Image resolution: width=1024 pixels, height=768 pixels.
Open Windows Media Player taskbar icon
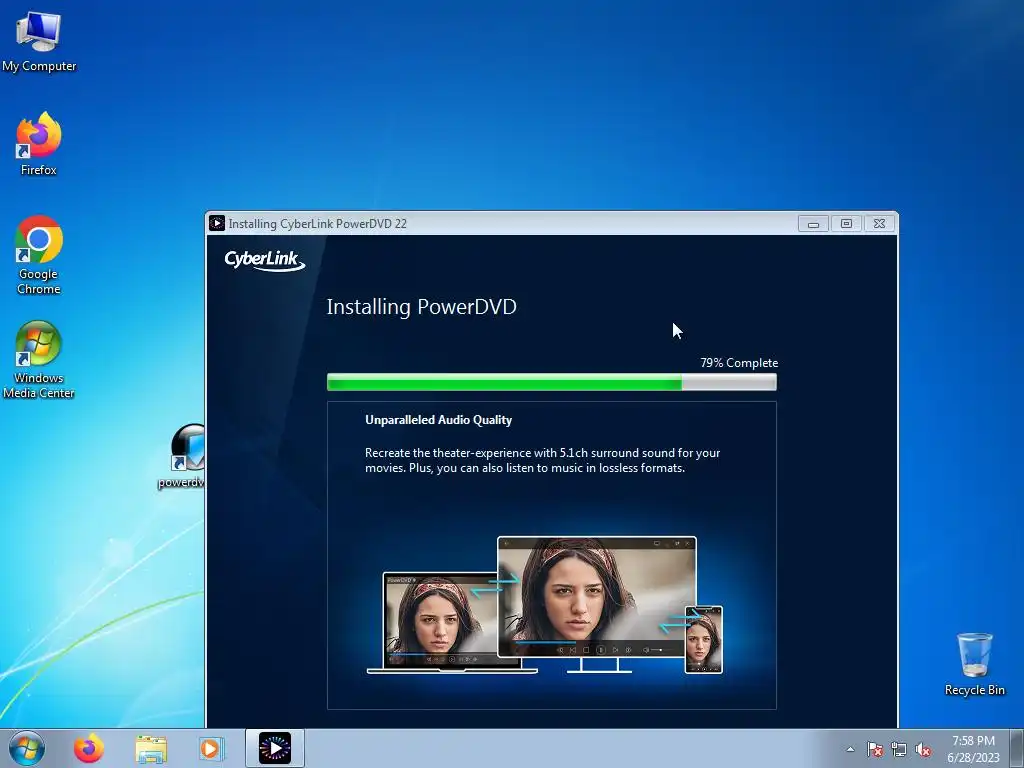(211, 748)
